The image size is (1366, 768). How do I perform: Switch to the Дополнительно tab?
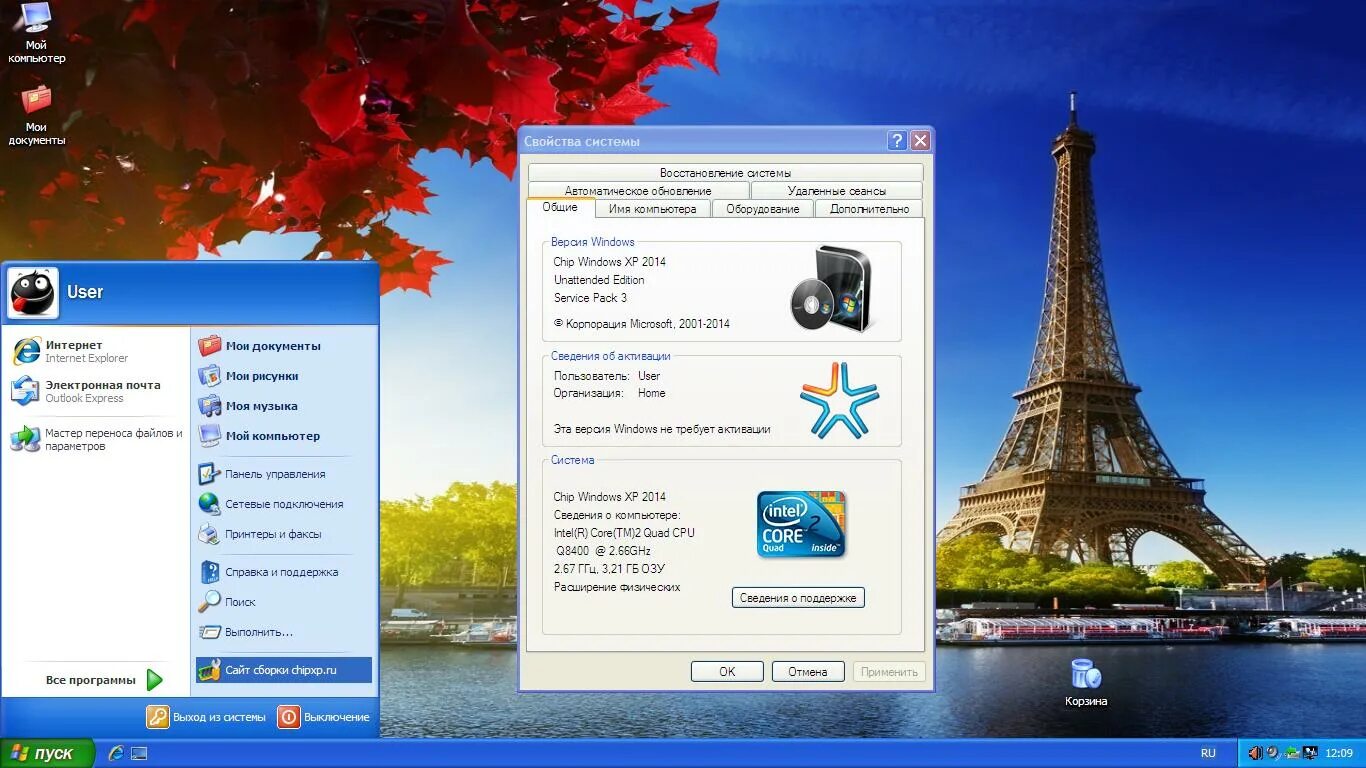[869, 209]
